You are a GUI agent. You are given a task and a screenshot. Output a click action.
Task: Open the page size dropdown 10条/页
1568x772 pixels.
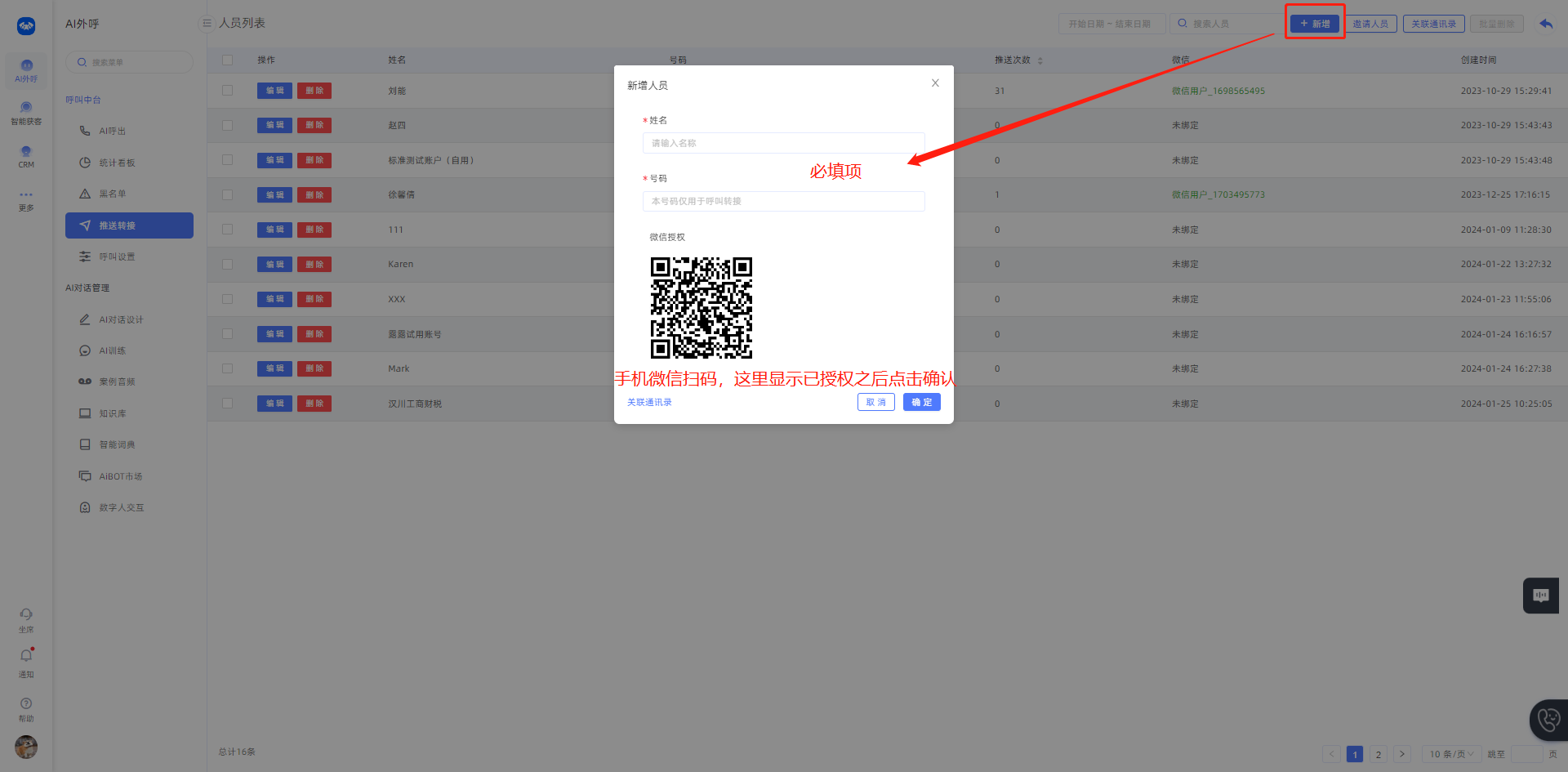point(1451,754)
